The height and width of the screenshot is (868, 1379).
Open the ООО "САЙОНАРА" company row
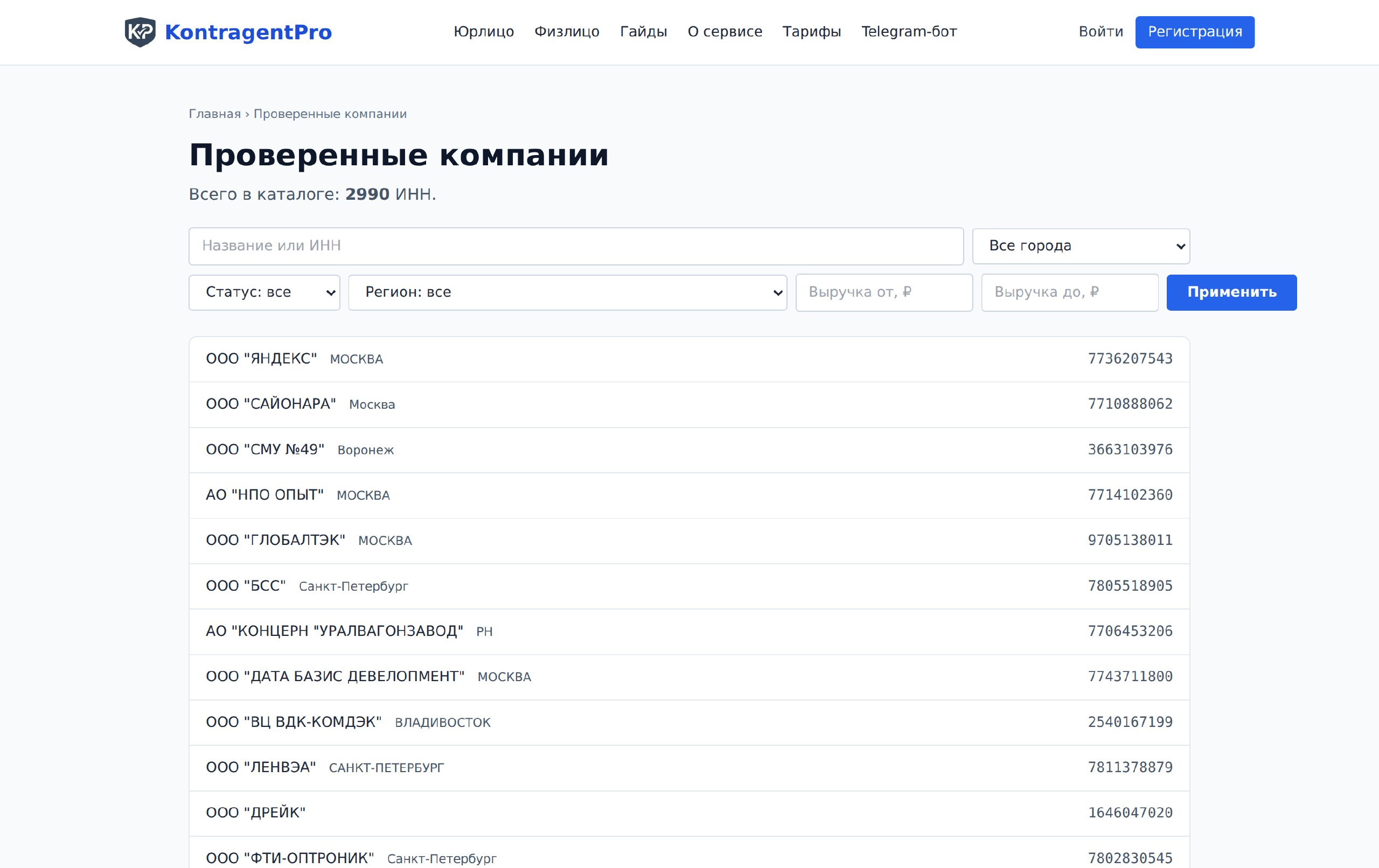(689, 404)
